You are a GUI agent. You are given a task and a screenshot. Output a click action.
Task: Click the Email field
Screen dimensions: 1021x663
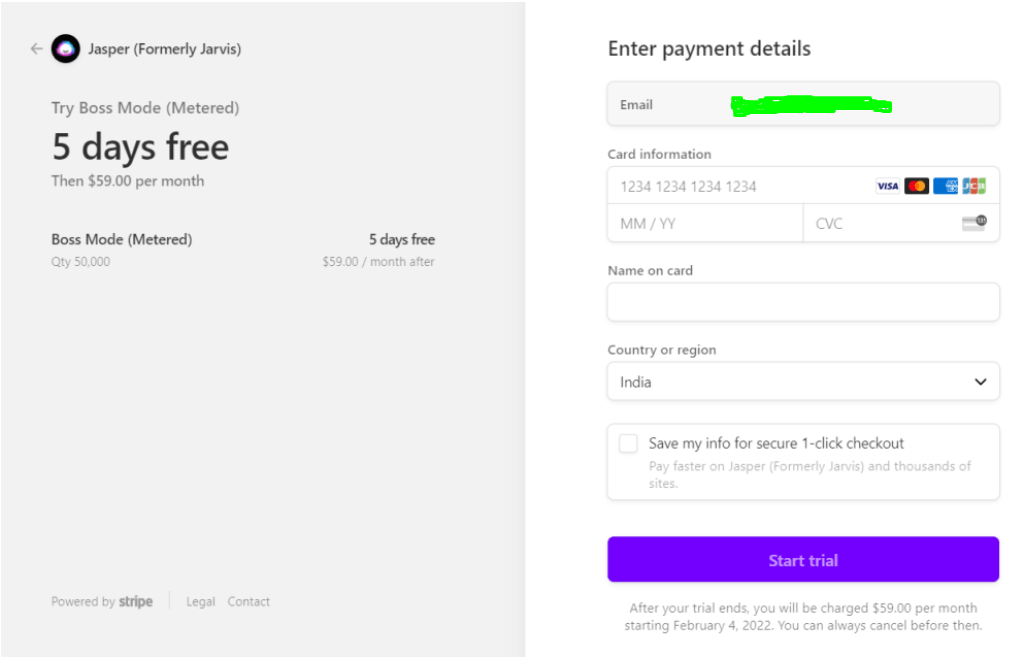[x=803, y=104]
